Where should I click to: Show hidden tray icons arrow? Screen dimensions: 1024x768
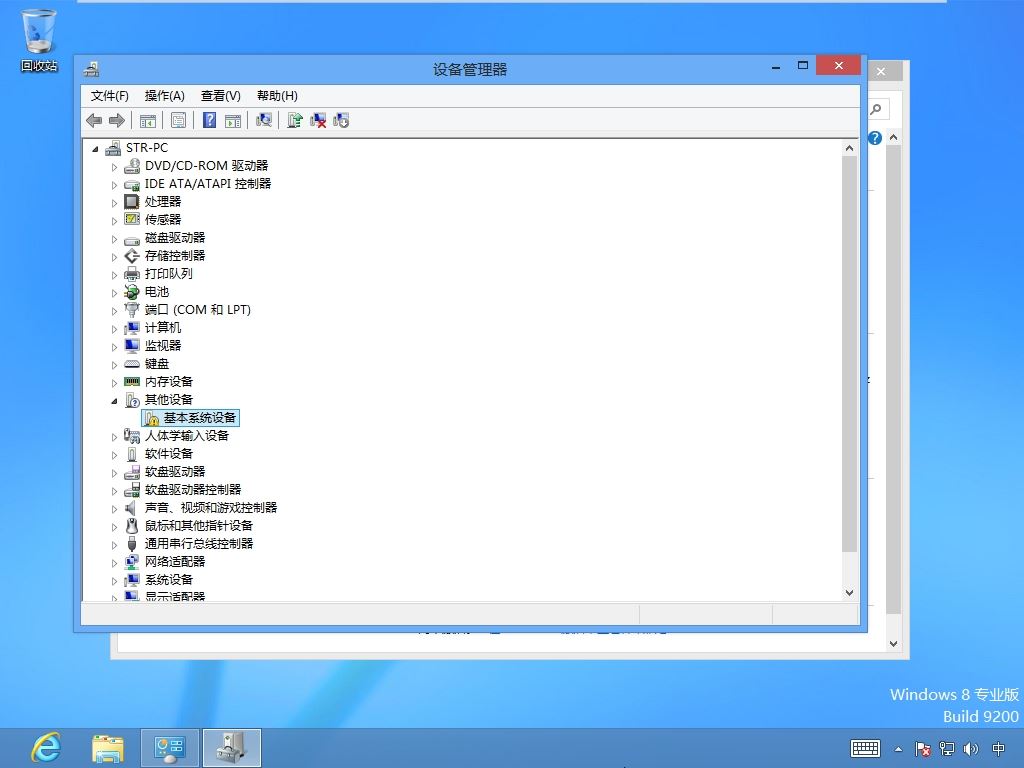click(x=899, y=749)
